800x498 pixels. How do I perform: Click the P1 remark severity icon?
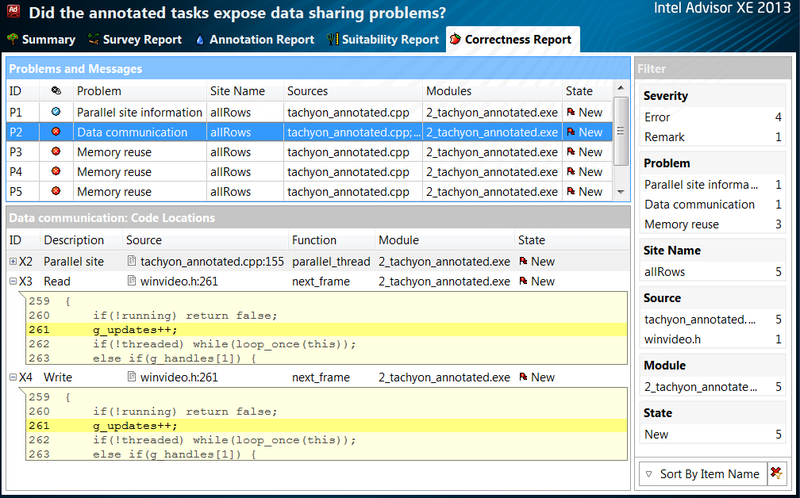tap(56, 112)
